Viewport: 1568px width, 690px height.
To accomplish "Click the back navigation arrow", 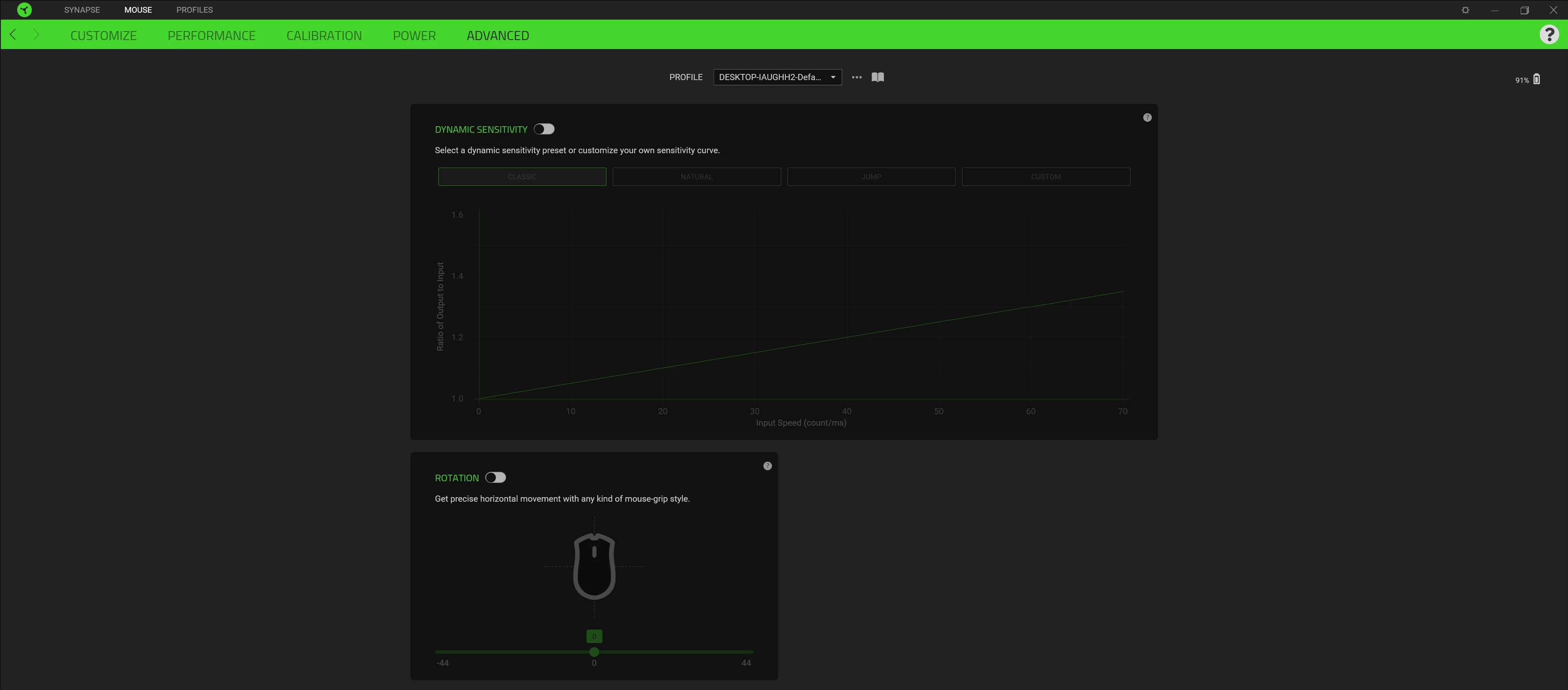I will [13, 34].
